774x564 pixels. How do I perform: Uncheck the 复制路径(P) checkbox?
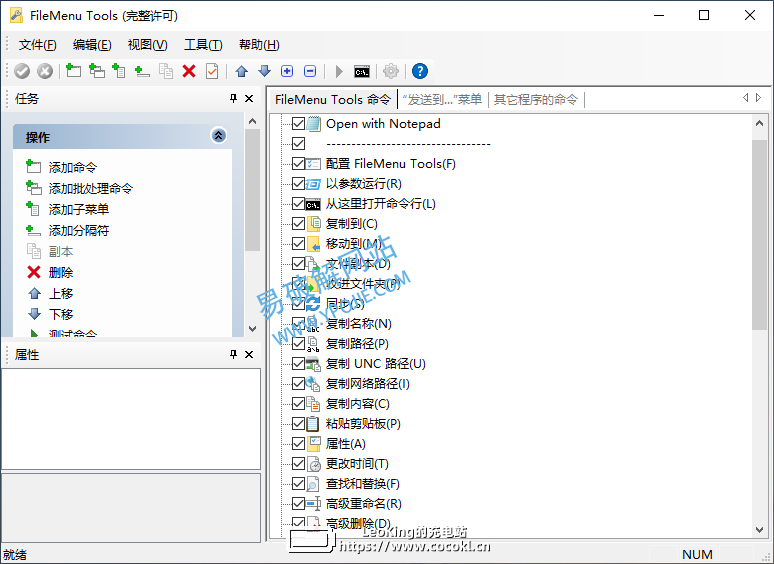299,343
